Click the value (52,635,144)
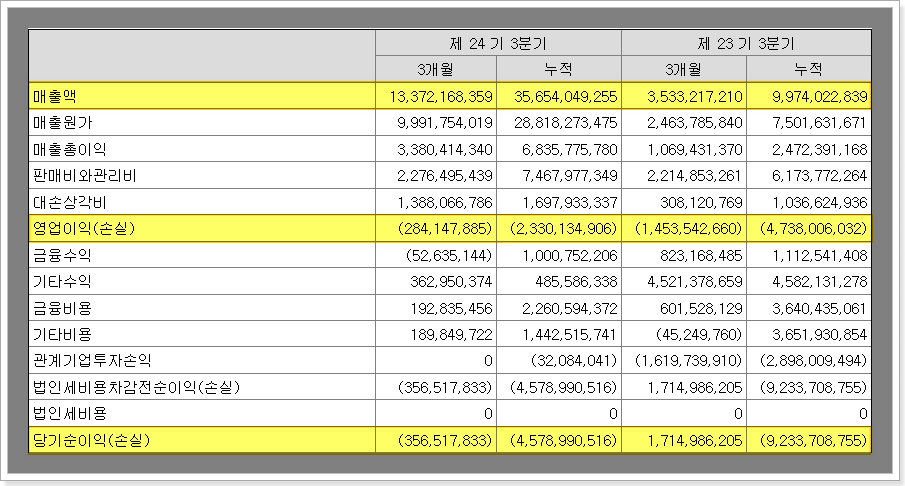The height and width of the screenshot is (486, 905). tap(449, 255)
